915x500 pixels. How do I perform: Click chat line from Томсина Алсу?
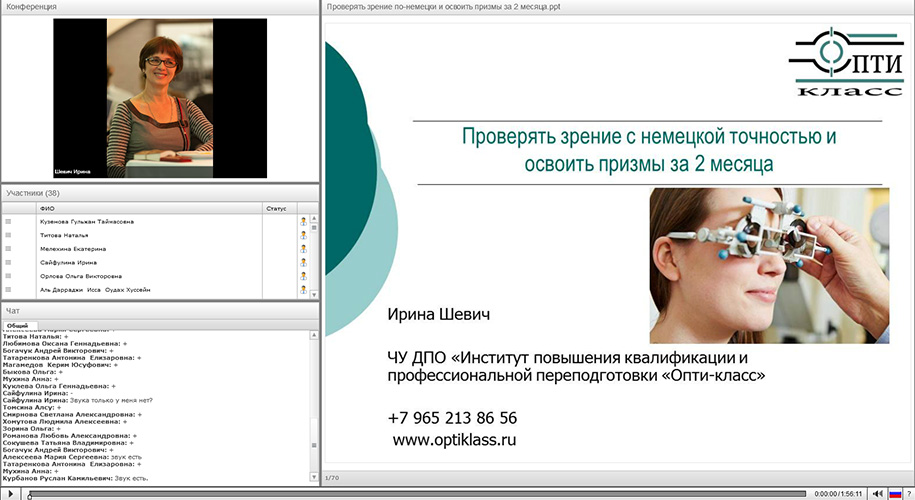tap(32, 407)
